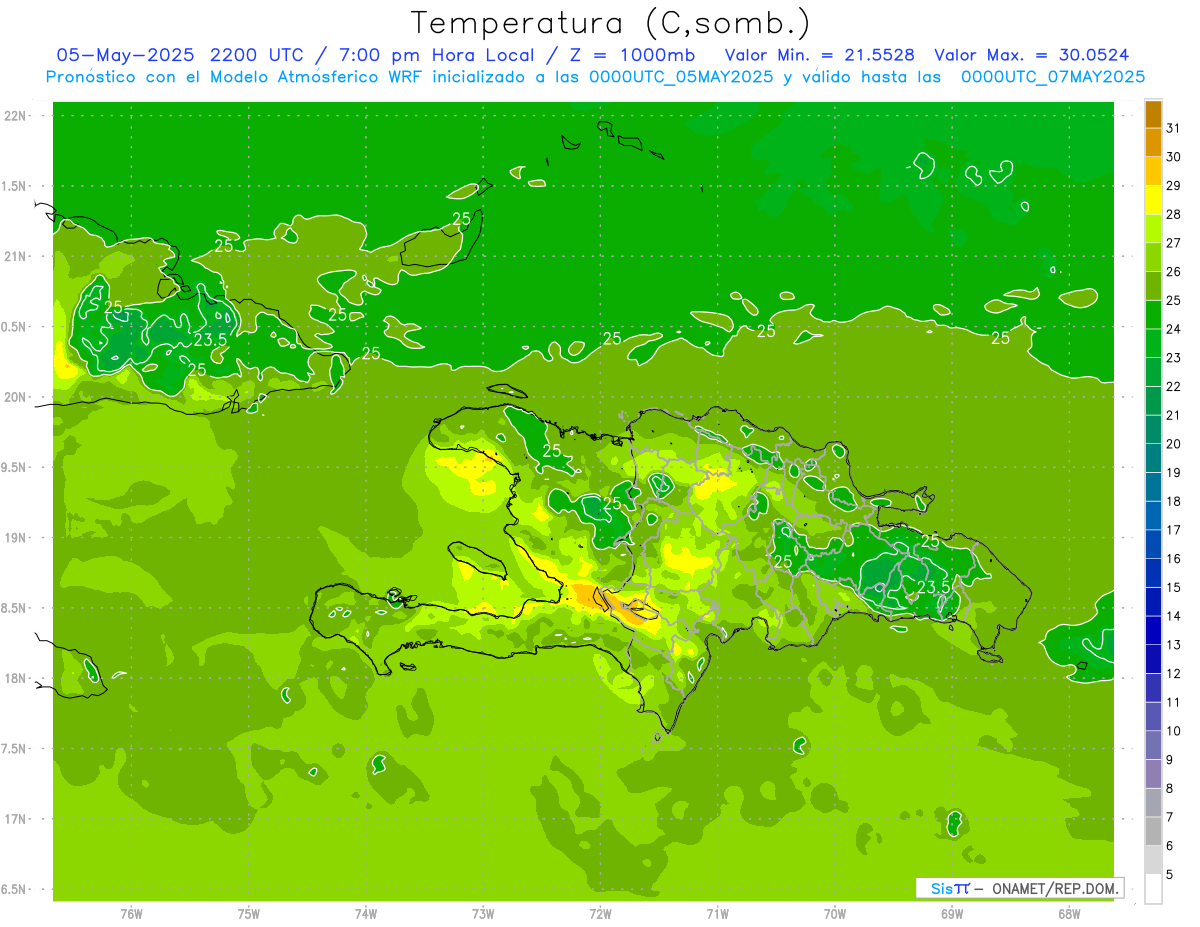
Task: Click the colorbar tick label "31"
Action: [x=1173, y=128]
